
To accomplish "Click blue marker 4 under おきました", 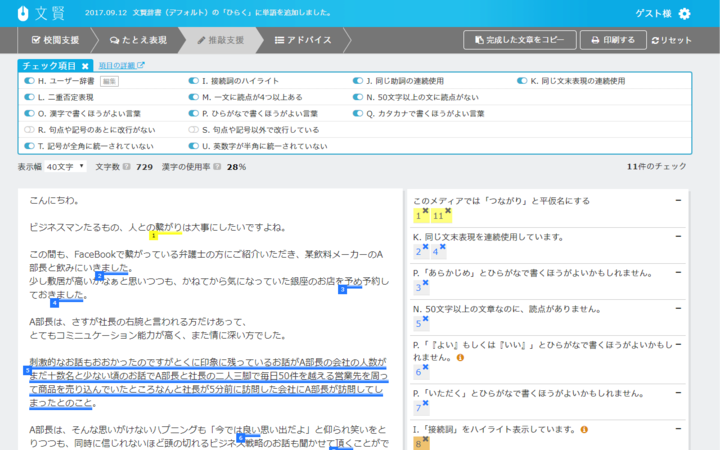I will pos(55,303).
